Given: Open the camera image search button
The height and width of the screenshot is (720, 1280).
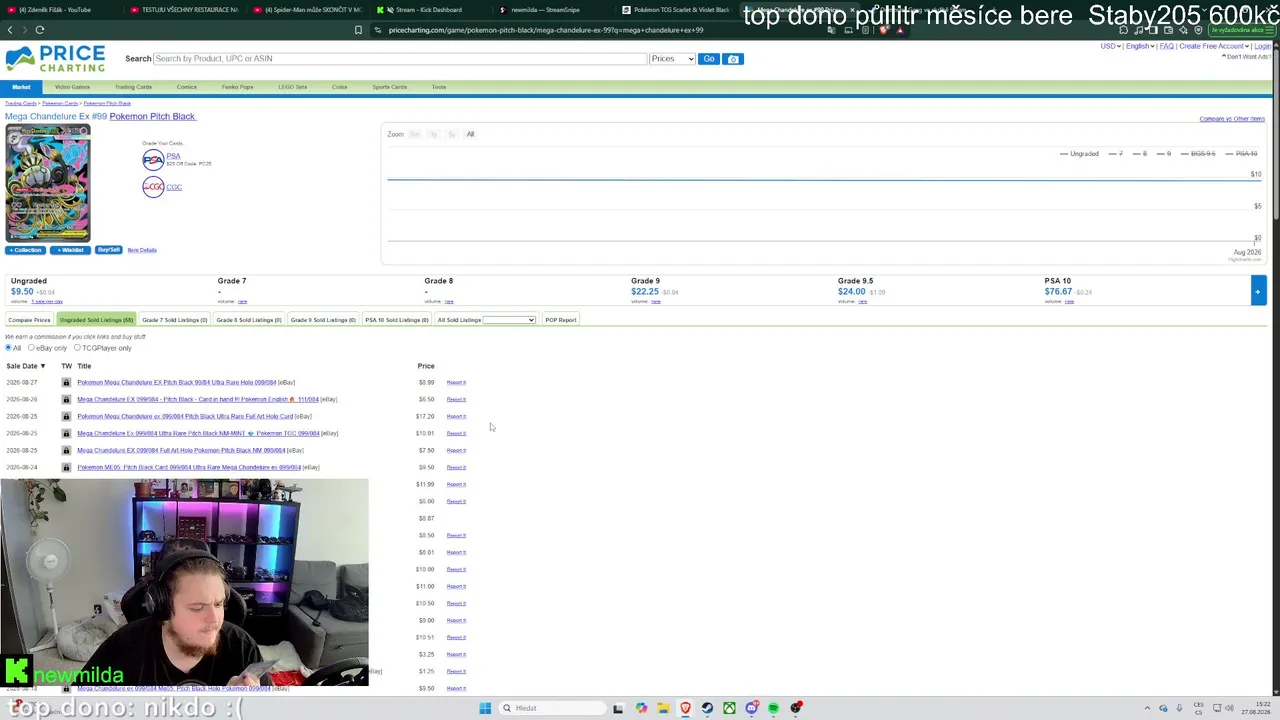Looking at the screenshot, I should [x=733, y=59].
